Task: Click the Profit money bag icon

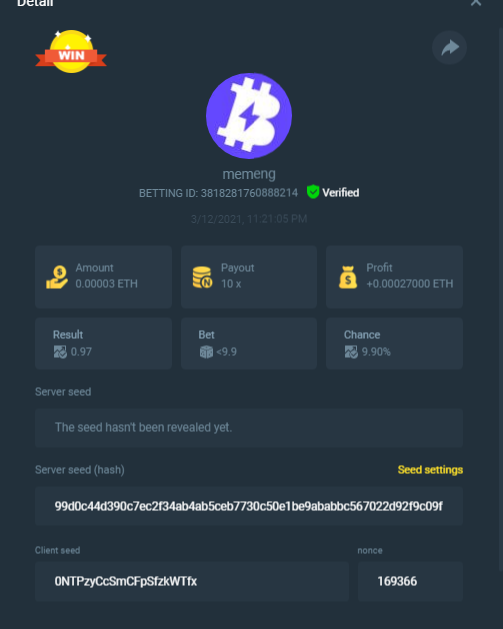Action: click(x=348, y=277)
